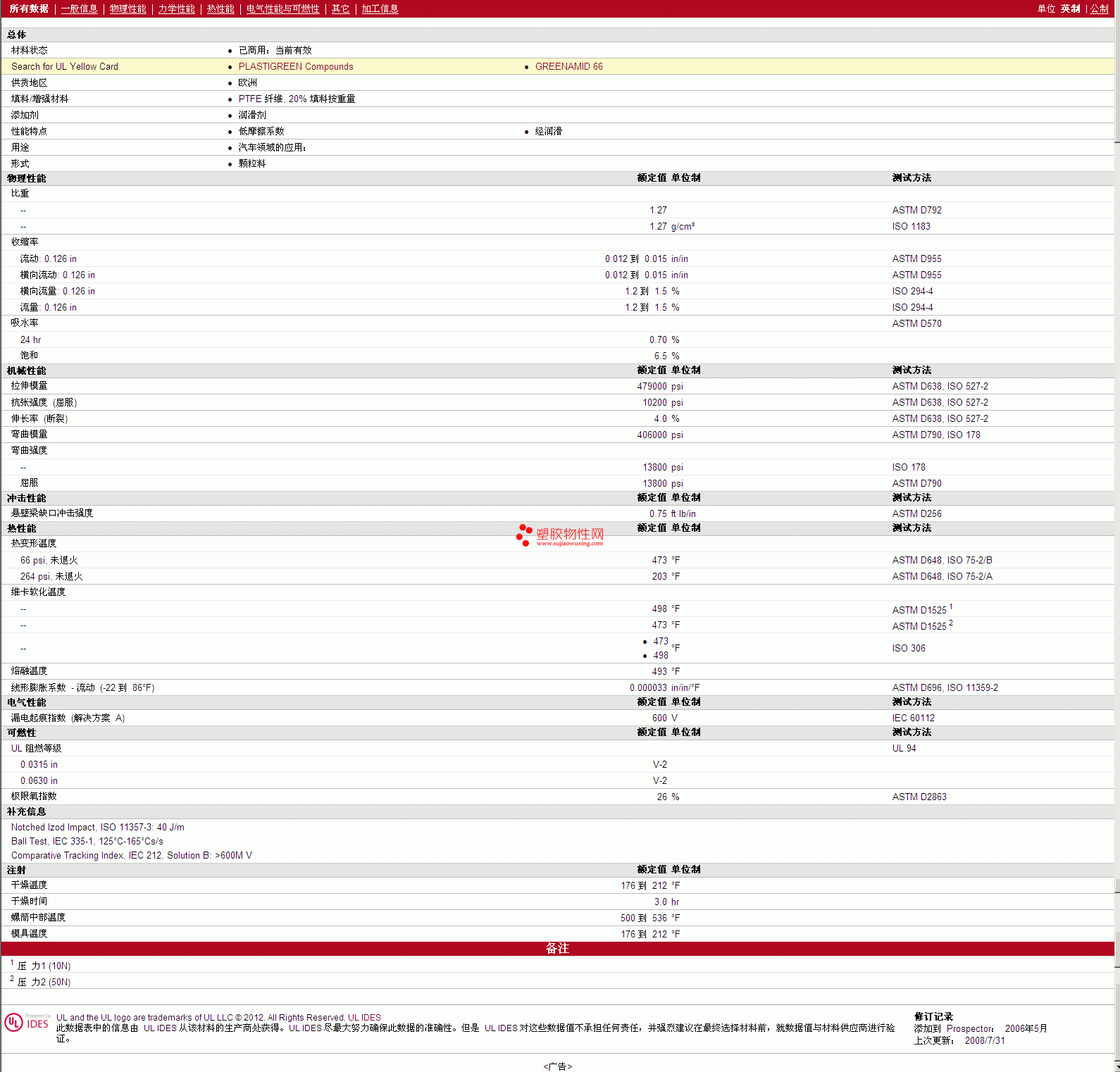The image size is (1120, 1072).
Task: Go to 物理性能 navigation link
Action: 127,8
